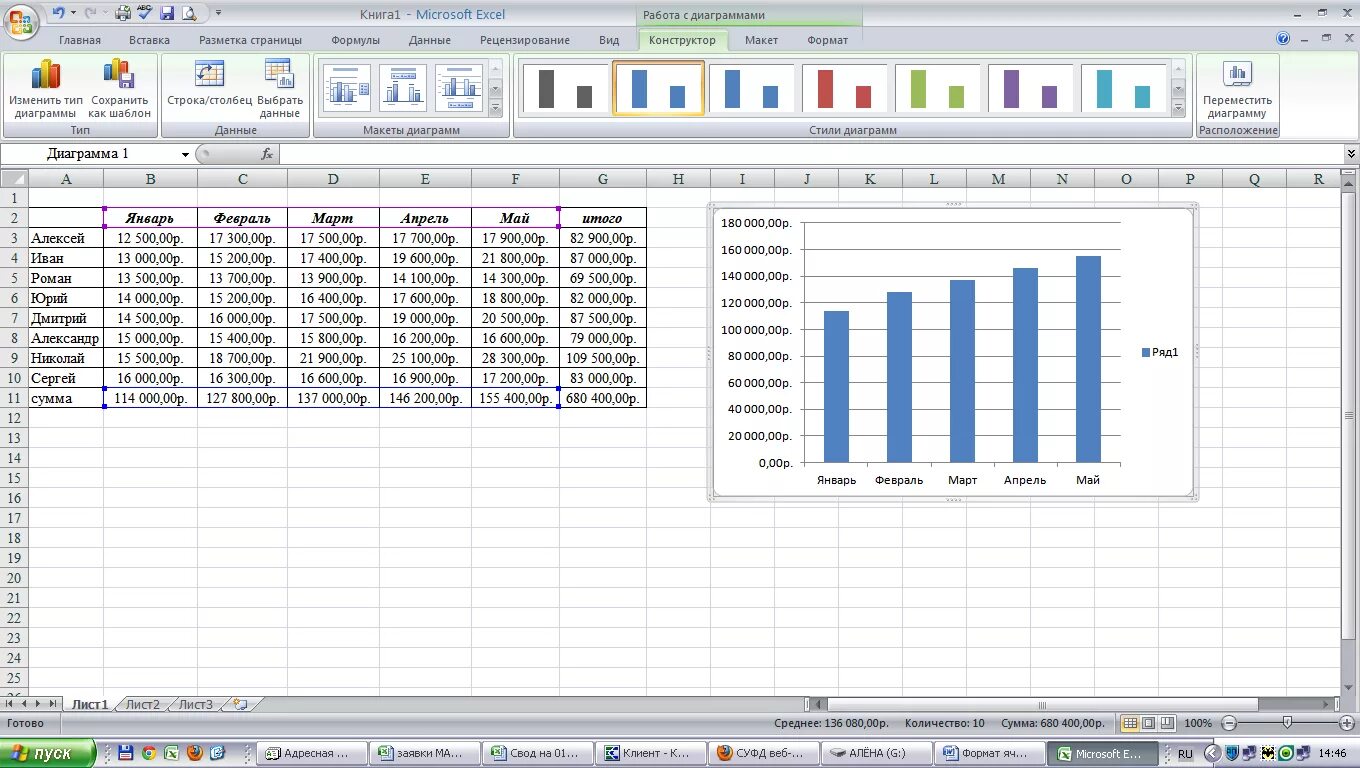
Task: Open the Разметка страницы ribbon tab
Action: pos(250,40)
